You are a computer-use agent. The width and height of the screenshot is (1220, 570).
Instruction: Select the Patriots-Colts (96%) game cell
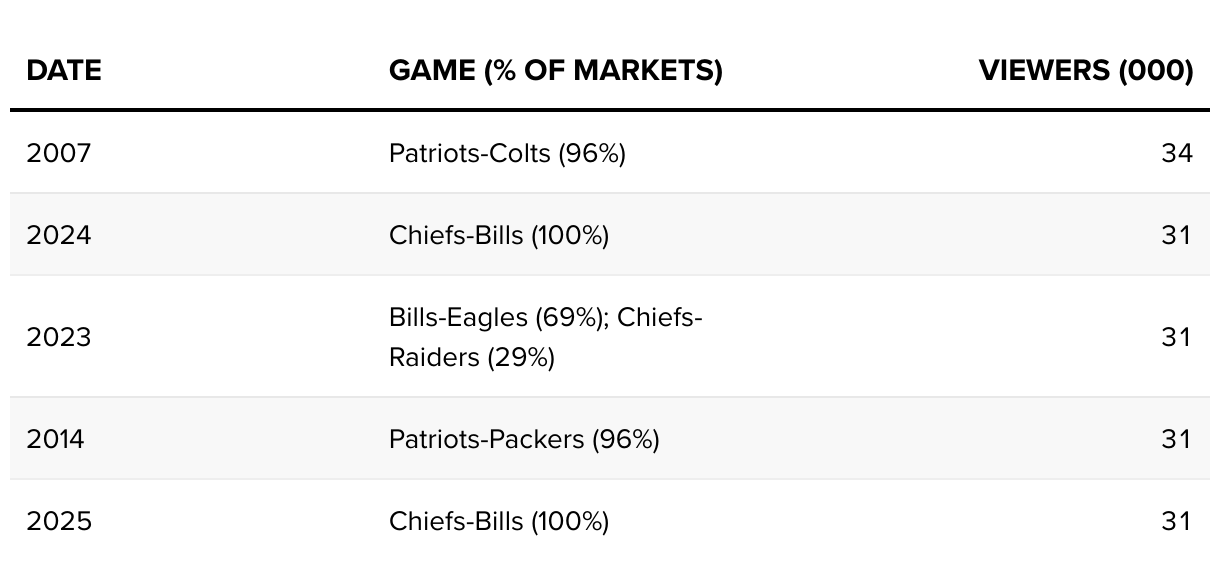tap(507, 153)
